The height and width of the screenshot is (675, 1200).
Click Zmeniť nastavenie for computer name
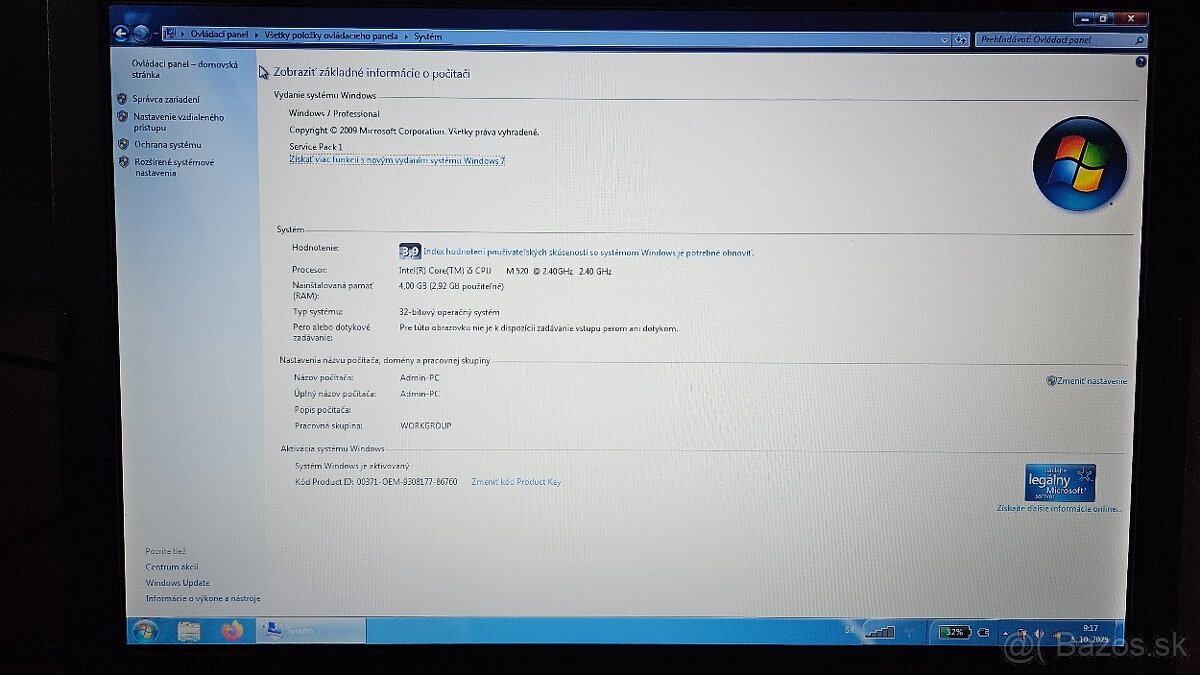(x=1091, y=381)
